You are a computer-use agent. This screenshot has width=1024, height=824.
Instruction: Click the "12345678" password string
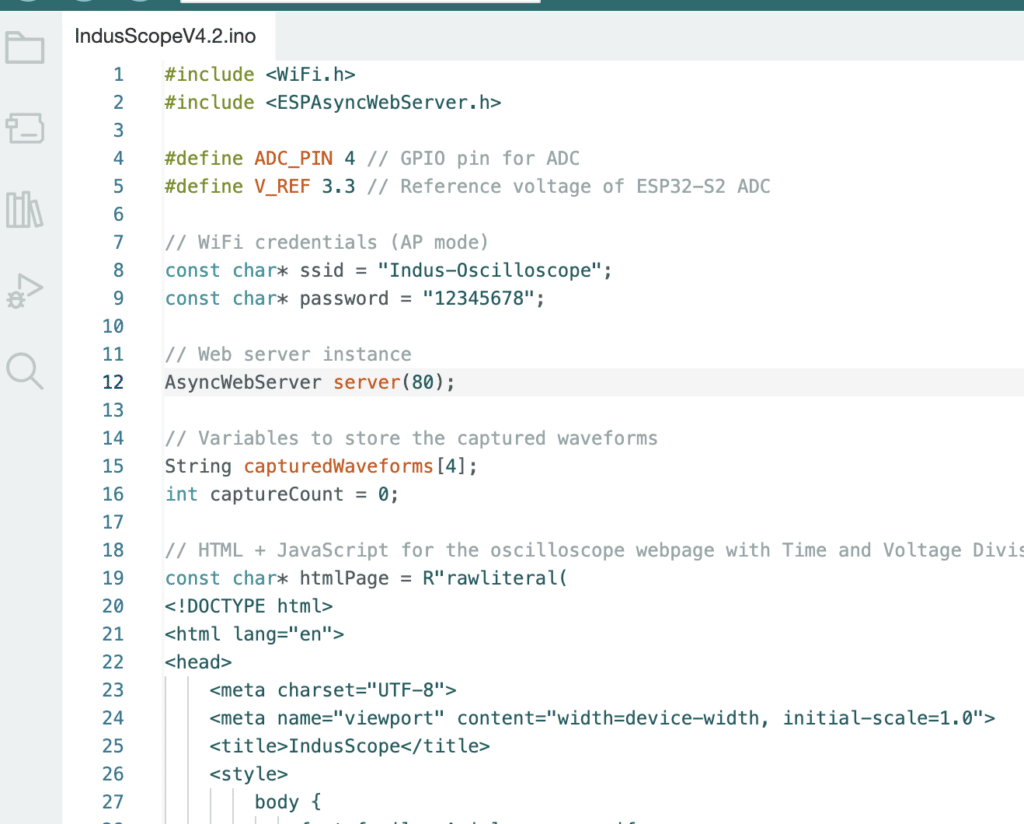478,298
